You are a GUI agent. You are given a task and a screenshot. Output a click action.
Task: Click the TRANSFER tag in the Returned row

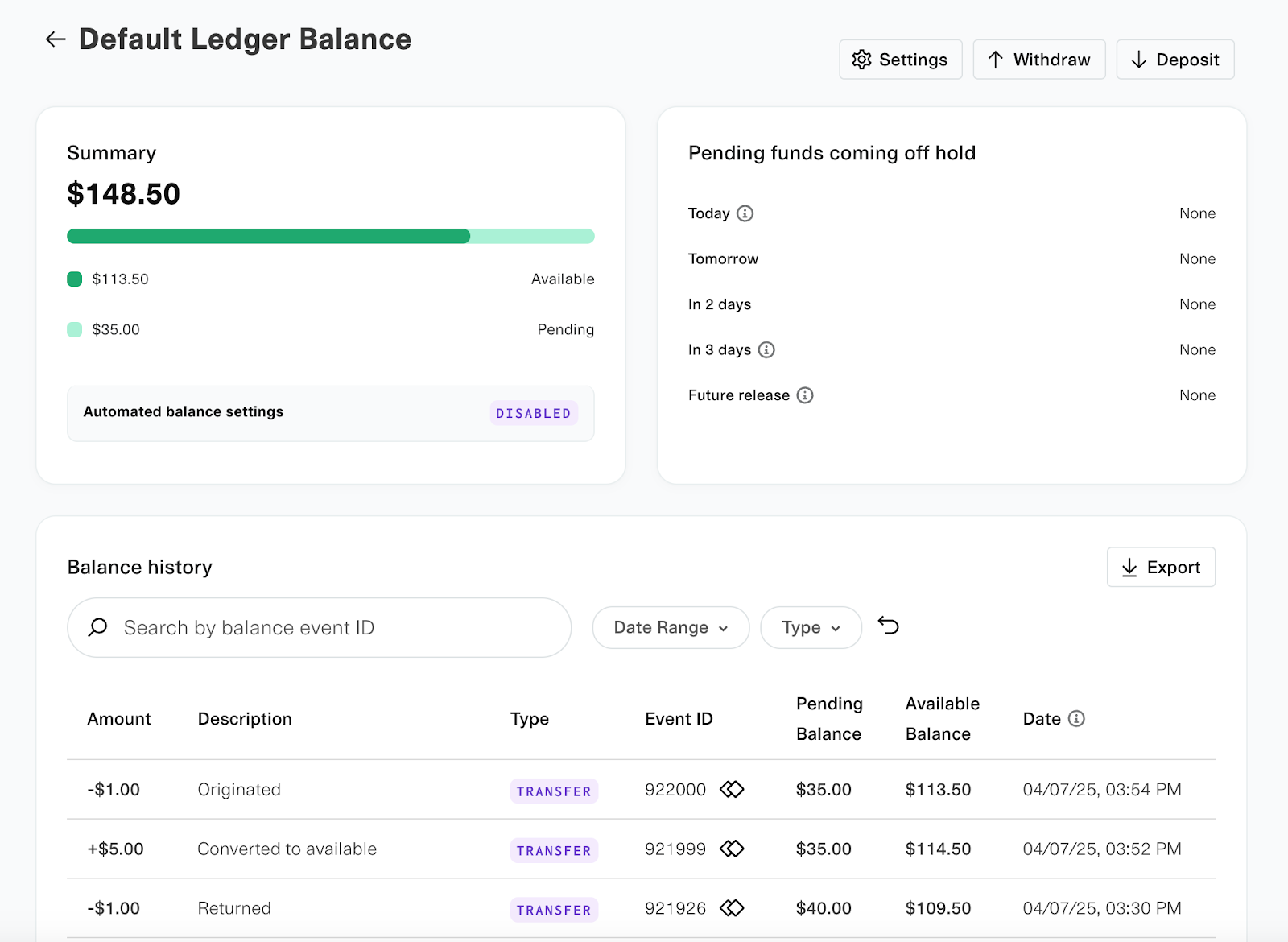[554, 910]
